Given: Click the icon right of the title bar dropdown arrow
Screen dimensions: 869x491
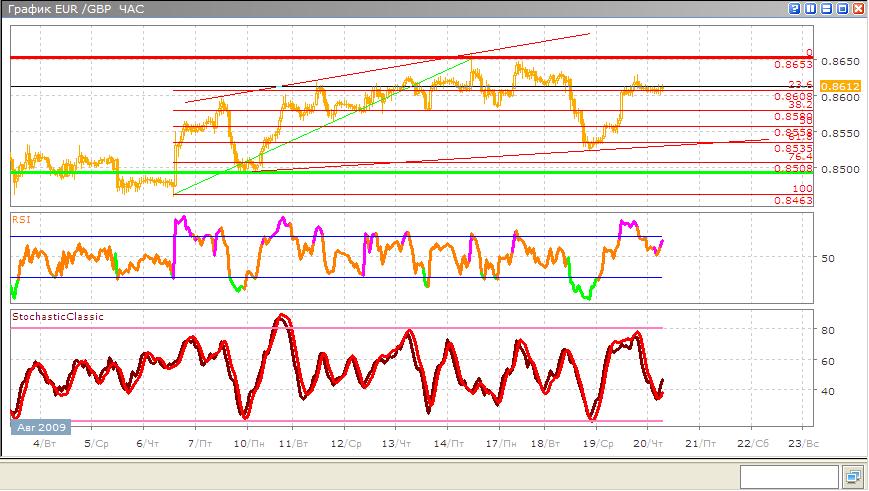Looking at the screenshot, I should (809, 9).
